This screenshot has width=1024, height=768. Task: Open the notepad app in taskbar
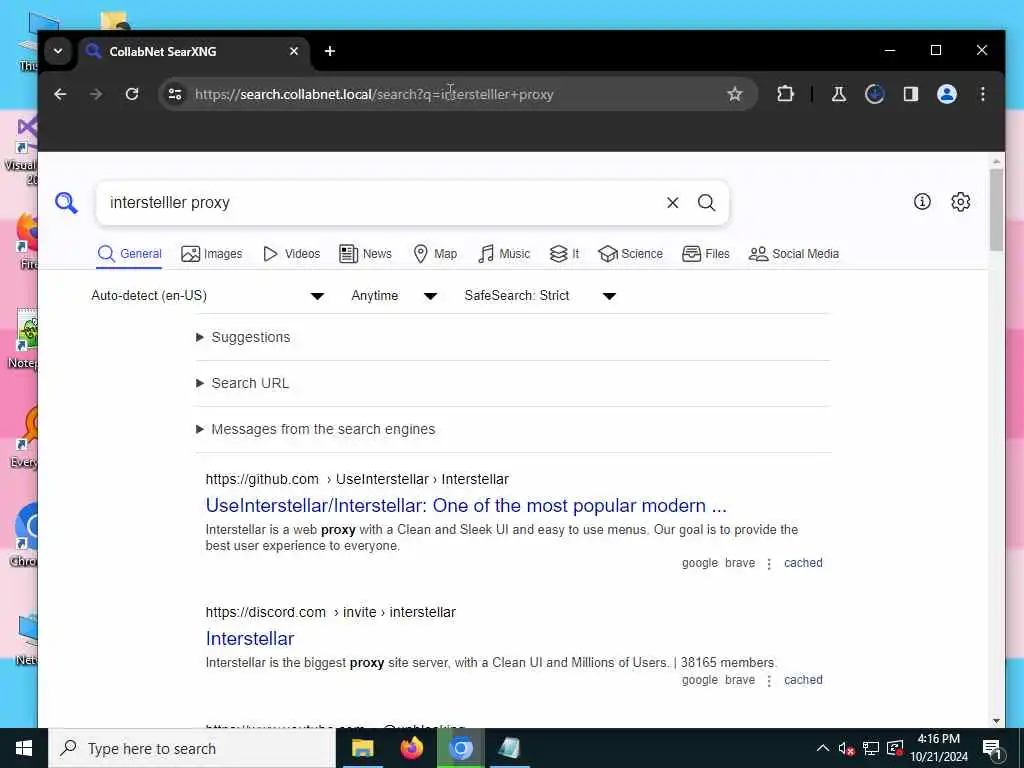(509, 748)
